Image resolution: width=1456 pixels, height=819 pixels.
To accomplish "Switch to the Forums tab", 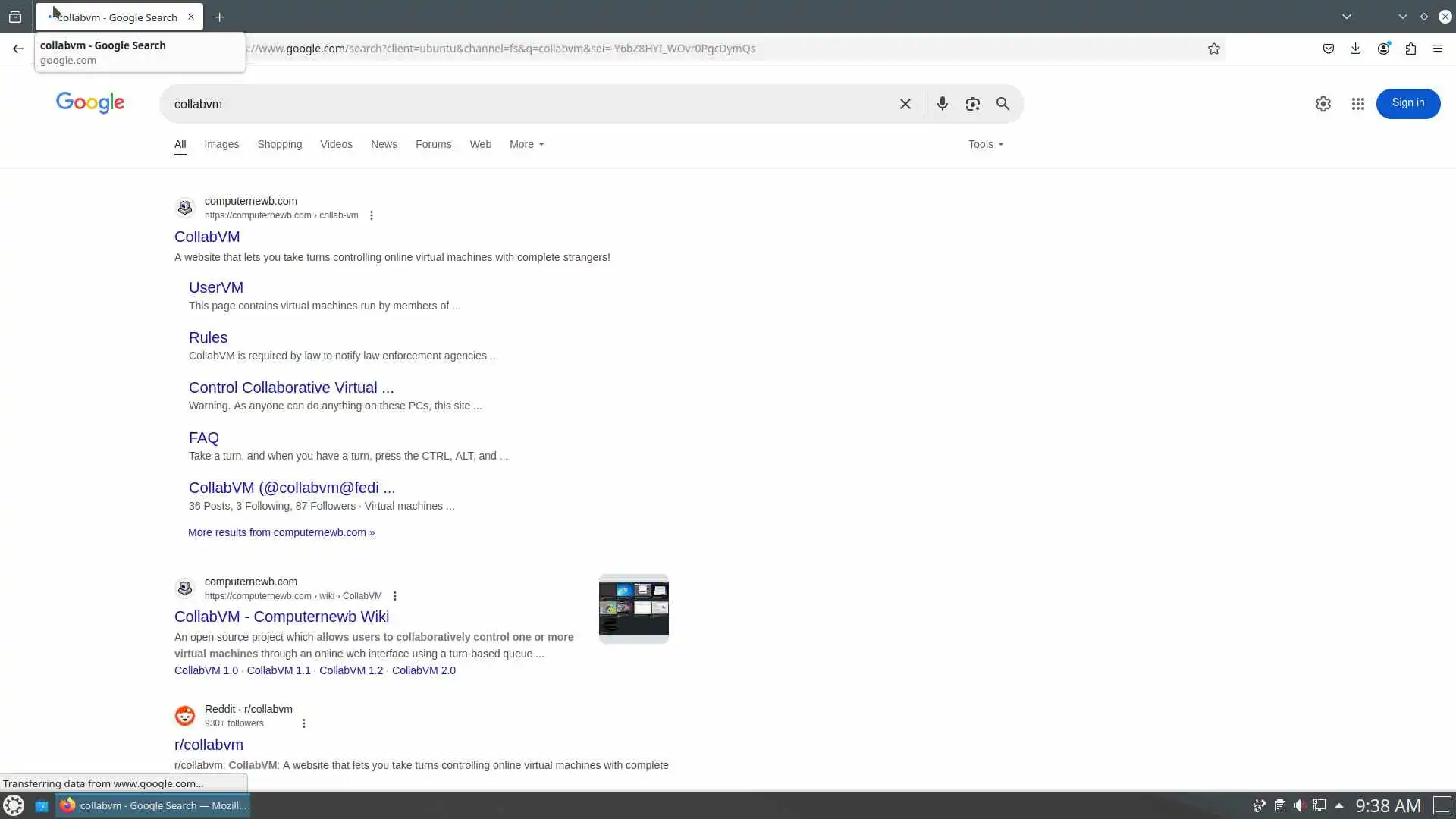I will (433, 144).
